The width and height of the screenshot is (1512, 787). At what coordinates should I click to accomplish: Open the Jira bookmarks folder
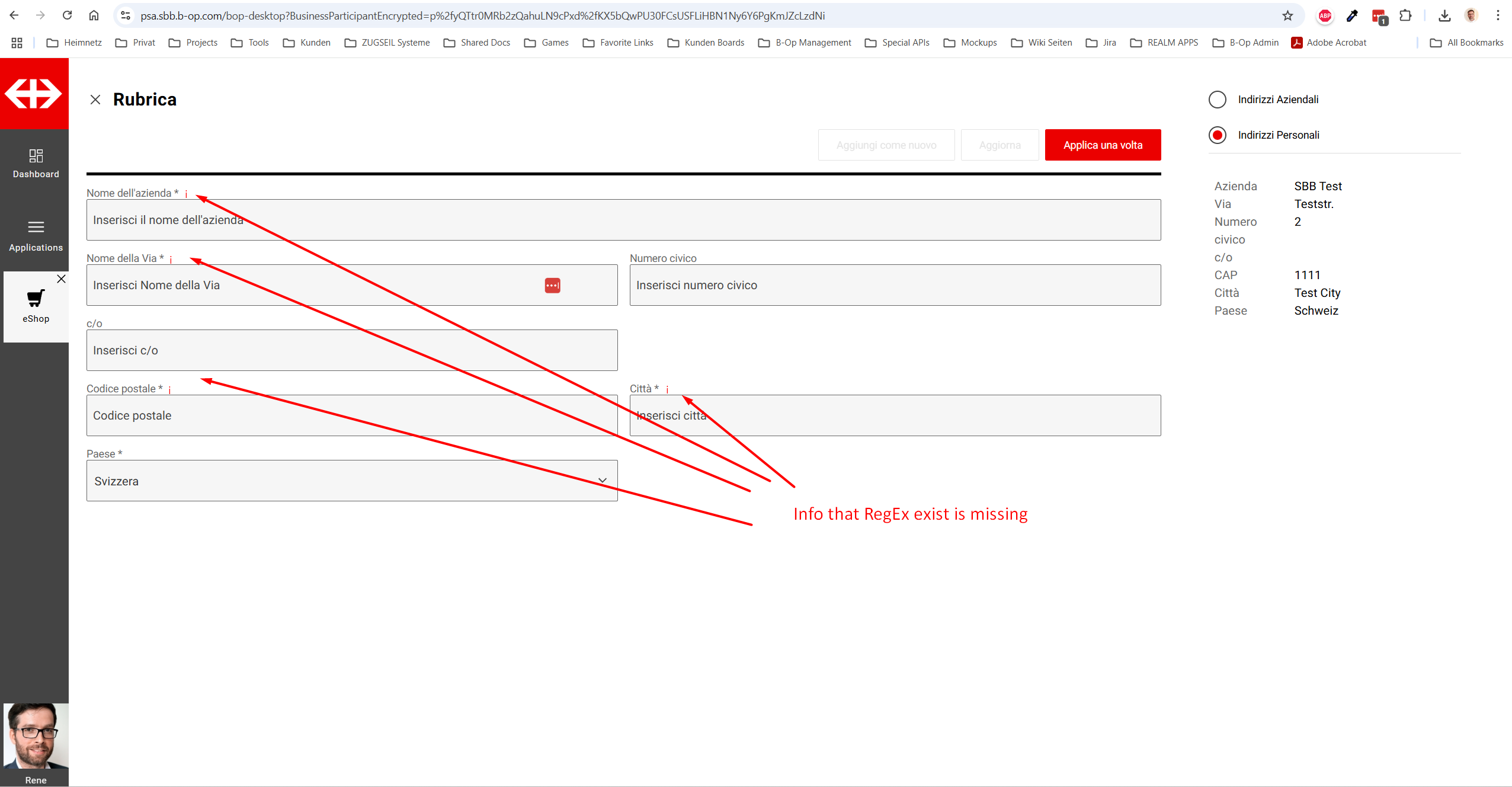pos(1101,43)
